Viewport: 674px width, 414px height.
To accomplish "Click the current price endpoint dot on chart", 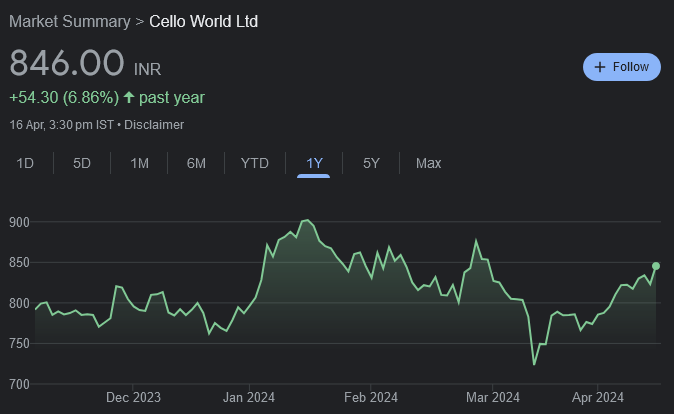I will pyautogui.click(x=656, y=266).
